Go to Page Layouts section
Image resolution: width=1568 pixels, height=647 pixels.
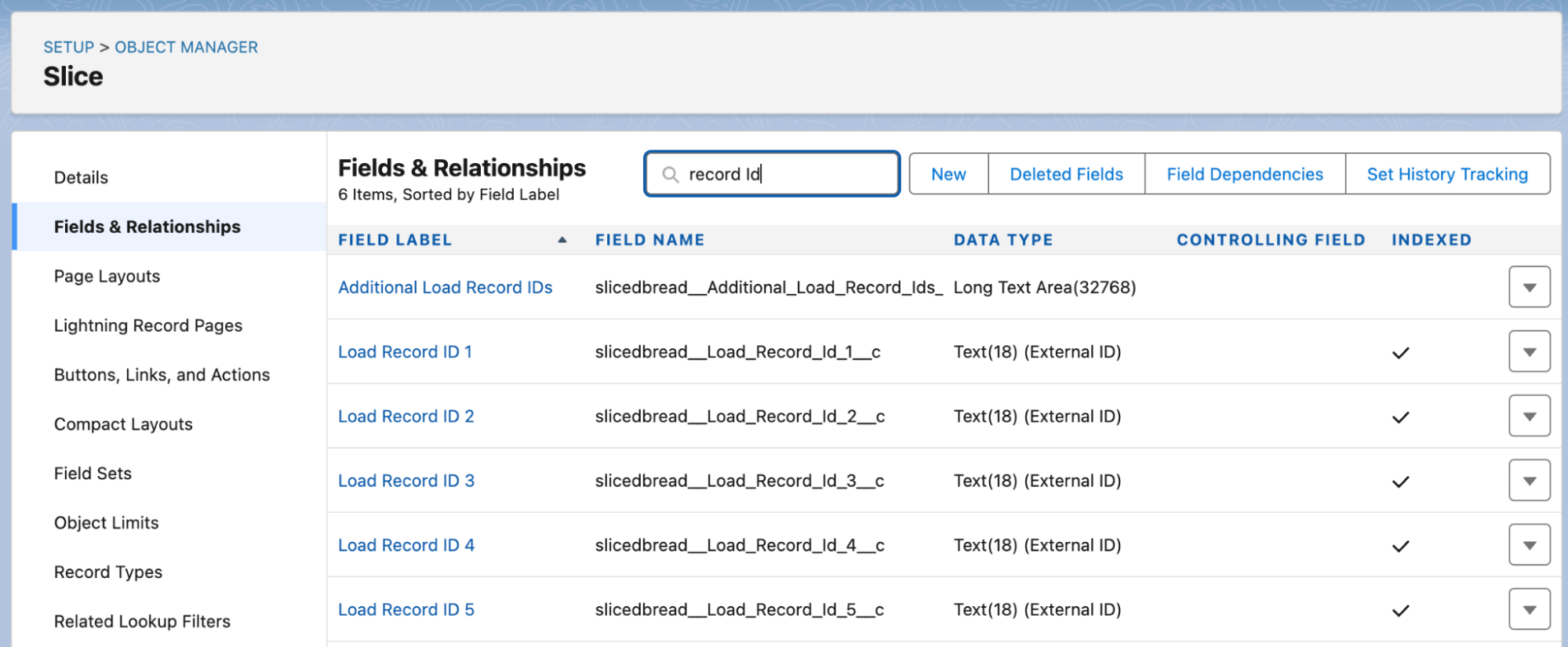pos(107,276)
